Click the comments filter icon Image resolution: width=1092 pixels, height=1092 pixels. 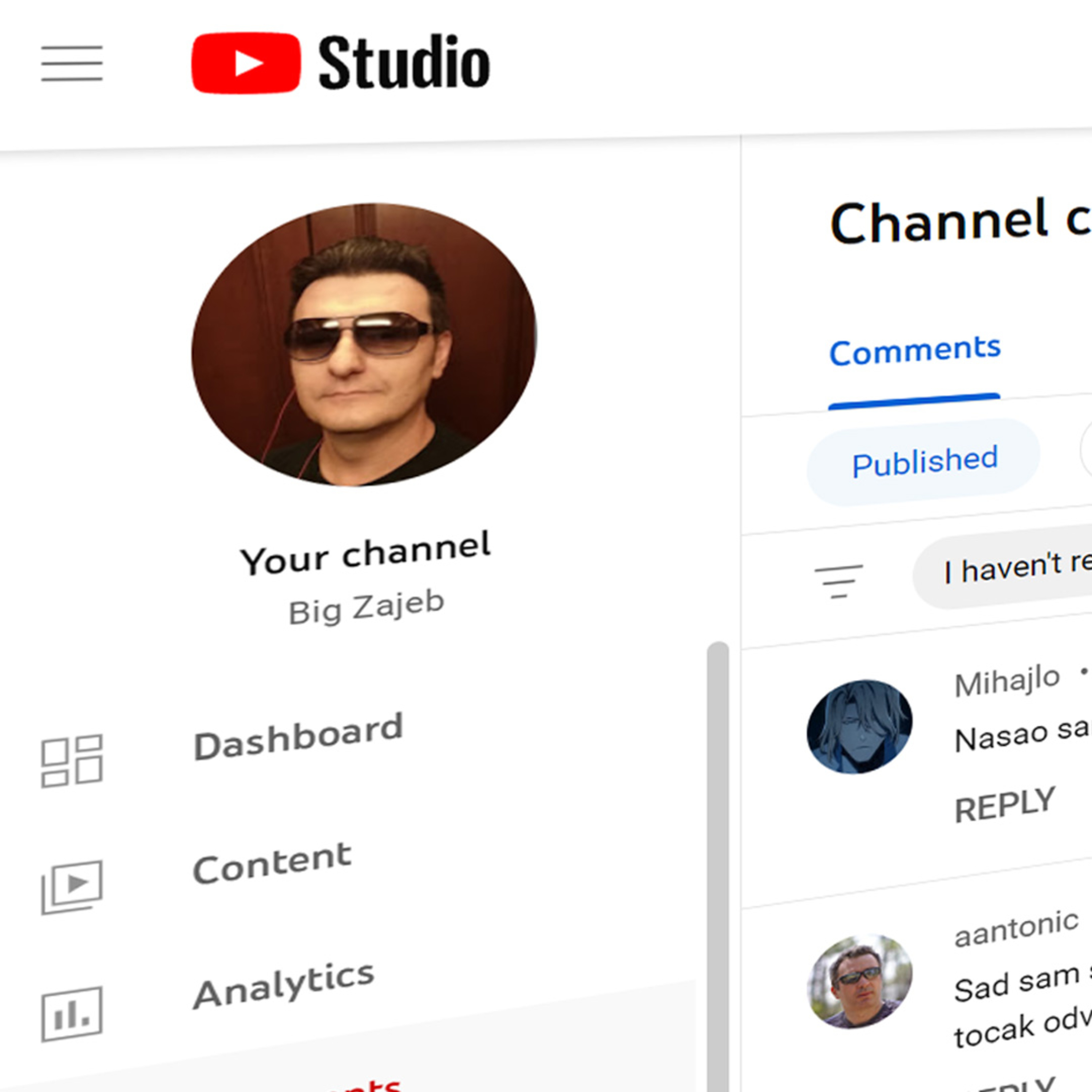839,581
